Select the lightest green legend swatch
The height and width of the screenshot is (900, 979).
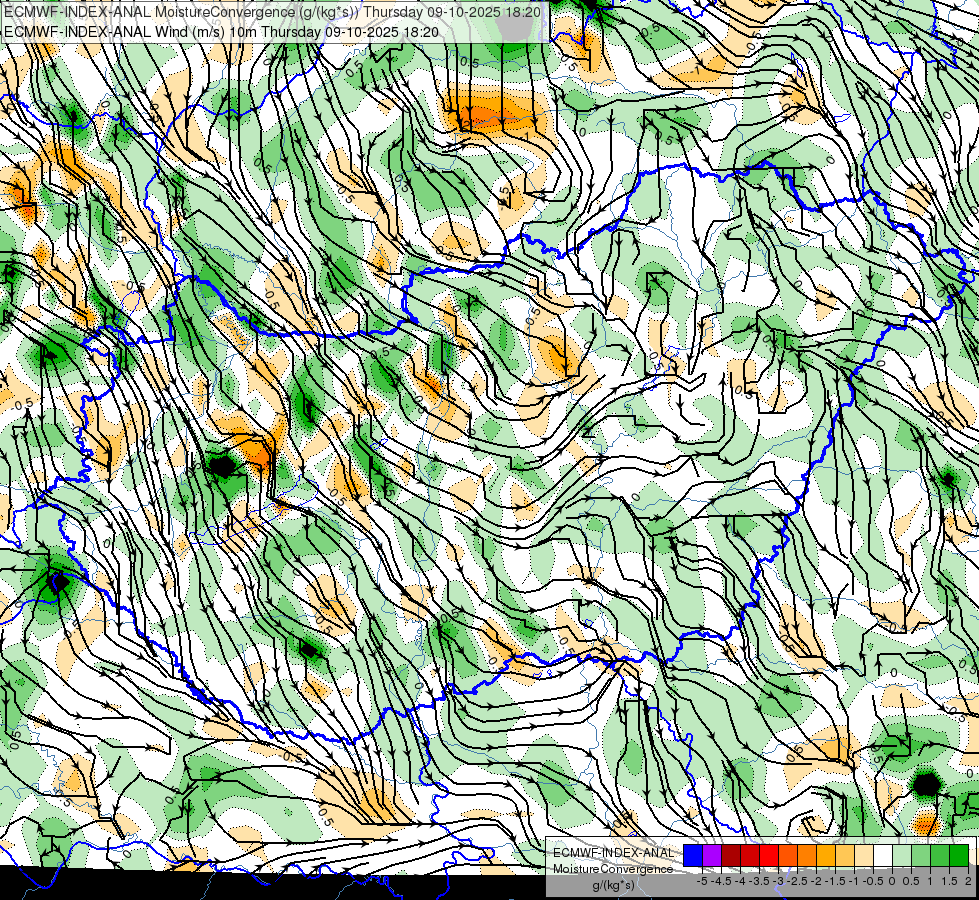tap(902, 855)
